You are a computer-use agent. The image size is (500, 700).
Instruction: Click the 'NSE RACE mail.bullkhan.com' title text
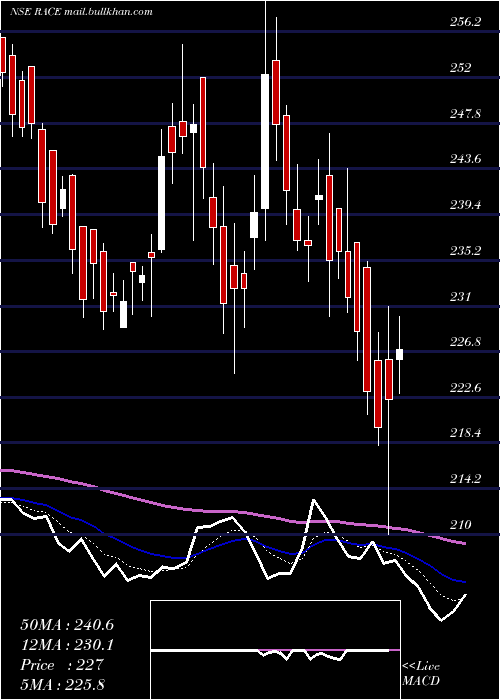coord(81,12)
